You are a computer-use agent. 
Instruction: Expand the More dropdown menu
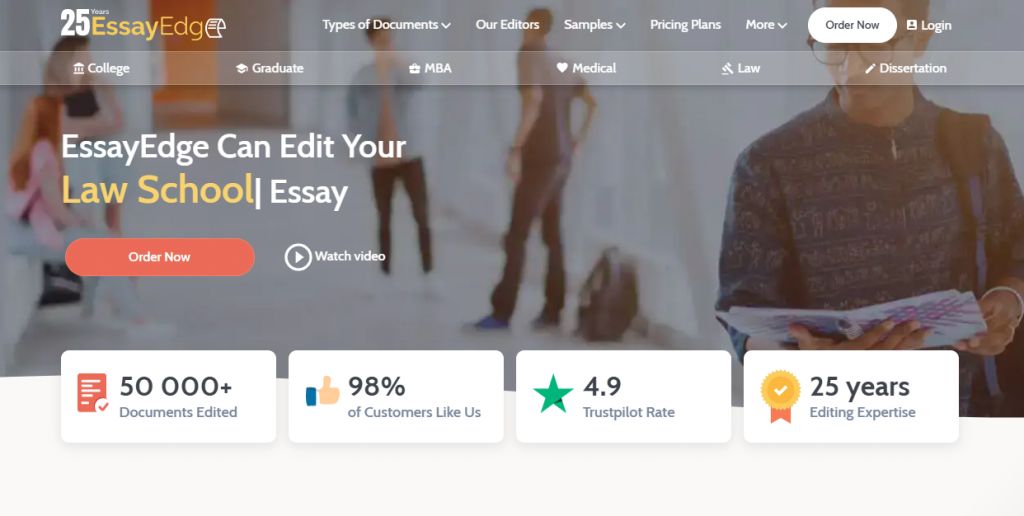click(766, 25)
